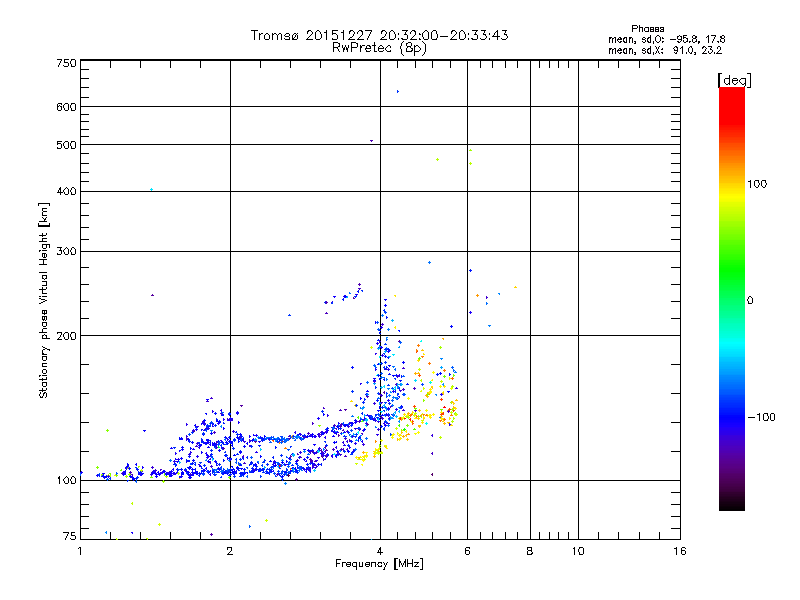Screen dimensions: 800x600
Task: Click the y-axis tick label '100'
Action: click(66, 481)
